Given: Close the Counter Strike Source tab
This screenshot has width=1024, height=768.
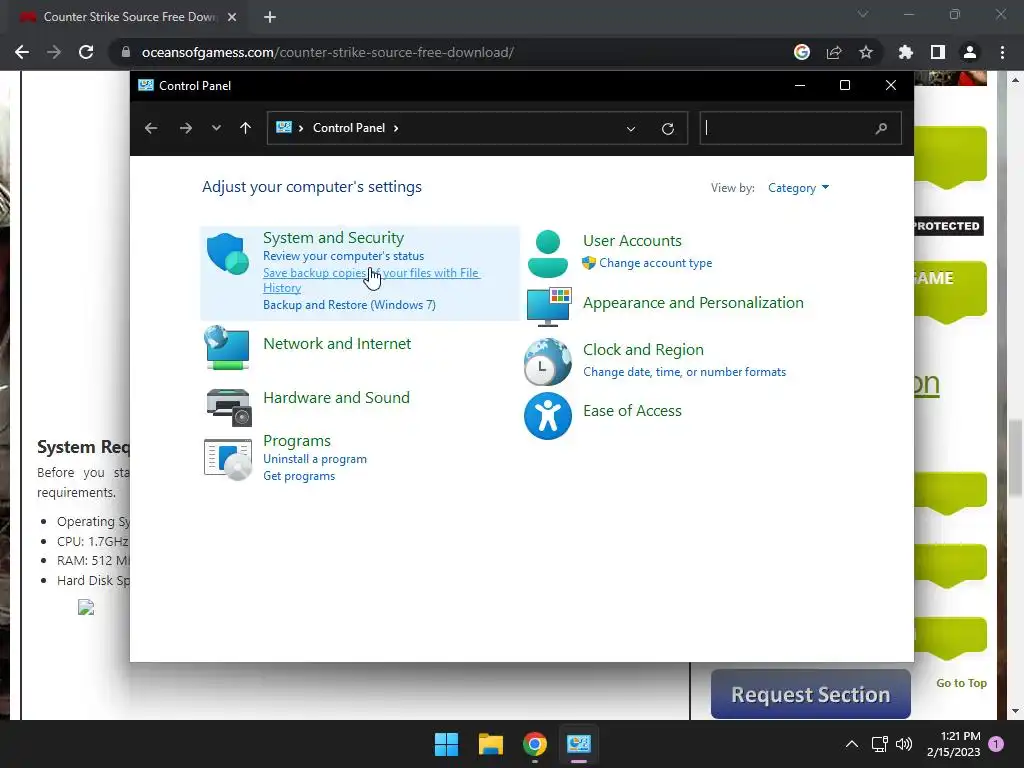Looking at the screenshot, I should pyautogui.click(x=232, y=18).
